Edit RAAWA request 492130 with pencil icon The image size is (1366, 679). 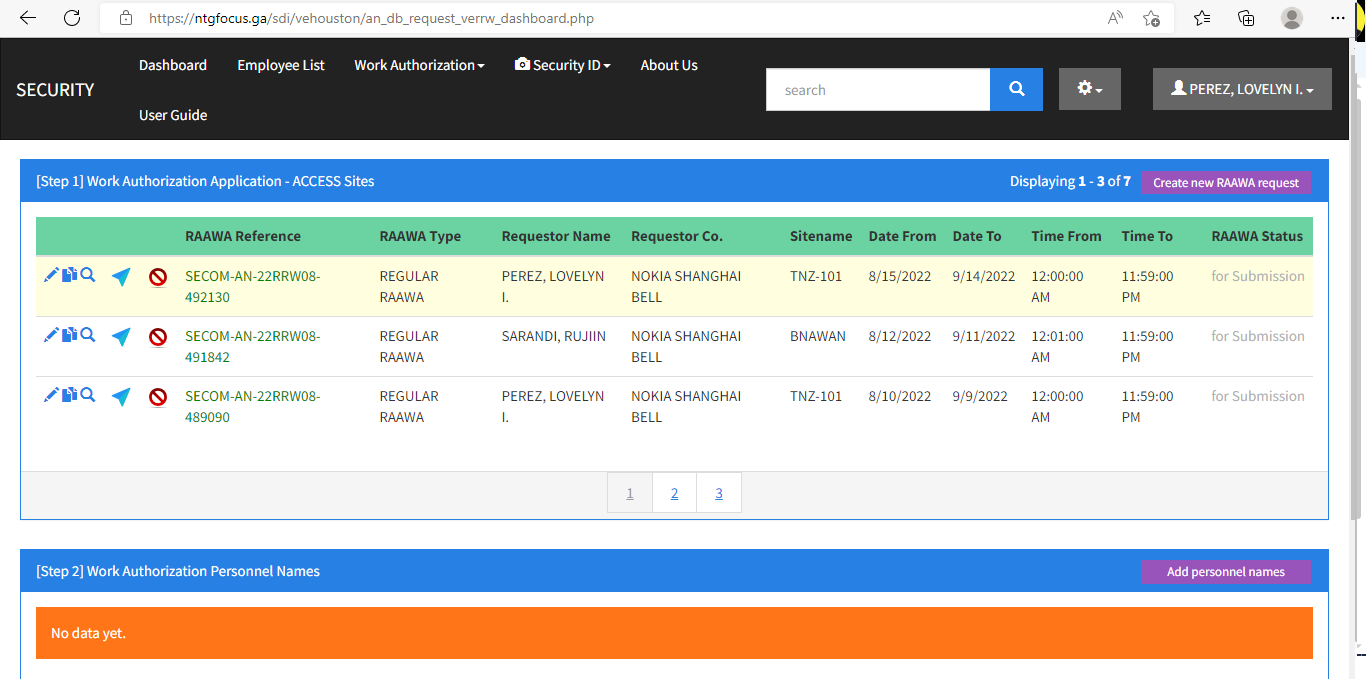point(51,275)
